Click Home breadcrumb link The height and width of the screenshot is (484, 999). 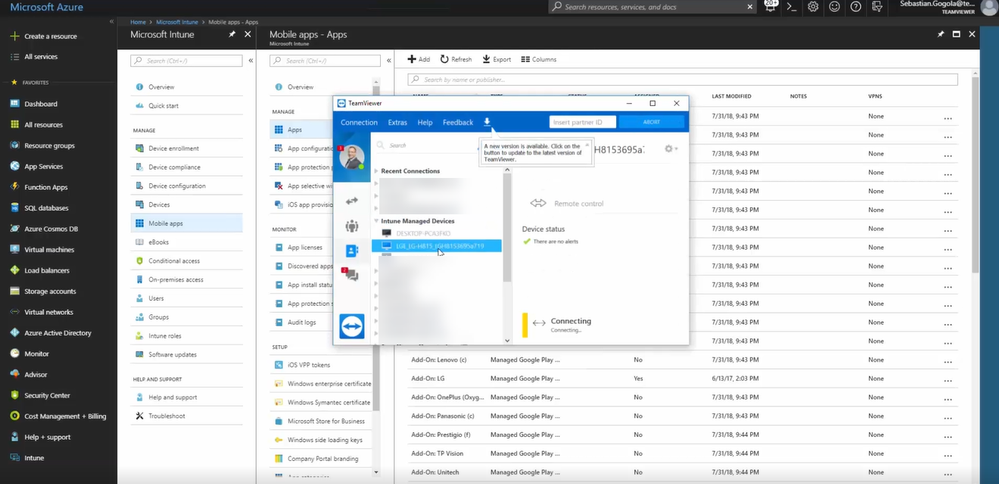(138, 22)
